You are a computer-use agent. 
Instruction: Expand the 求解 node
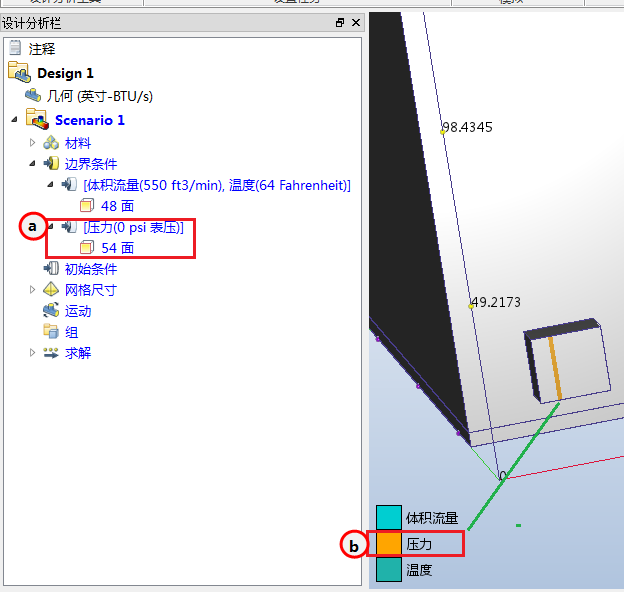[33, 352]
